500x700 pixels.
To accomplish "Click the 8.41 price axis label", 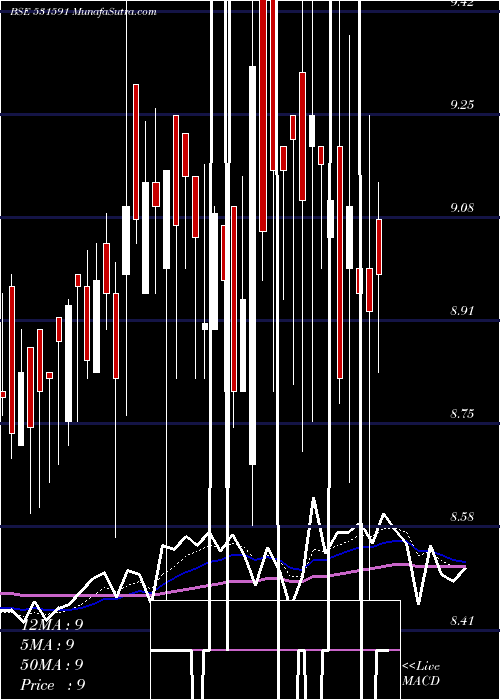I will point(462,620).
